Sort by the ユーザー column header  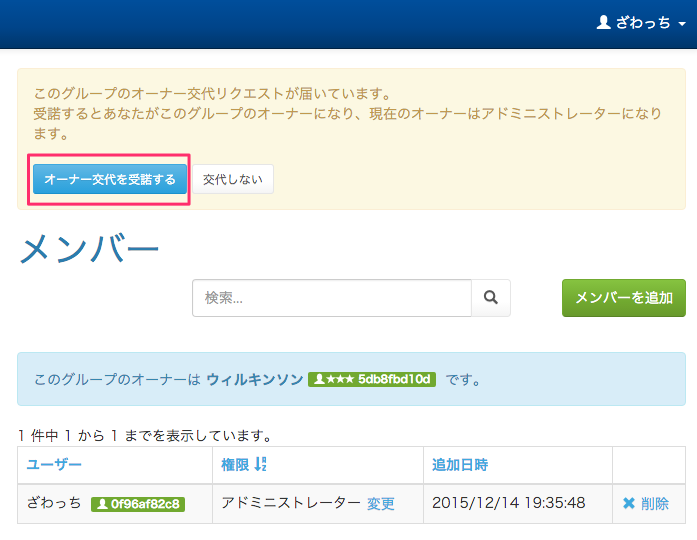coord(54,465)
